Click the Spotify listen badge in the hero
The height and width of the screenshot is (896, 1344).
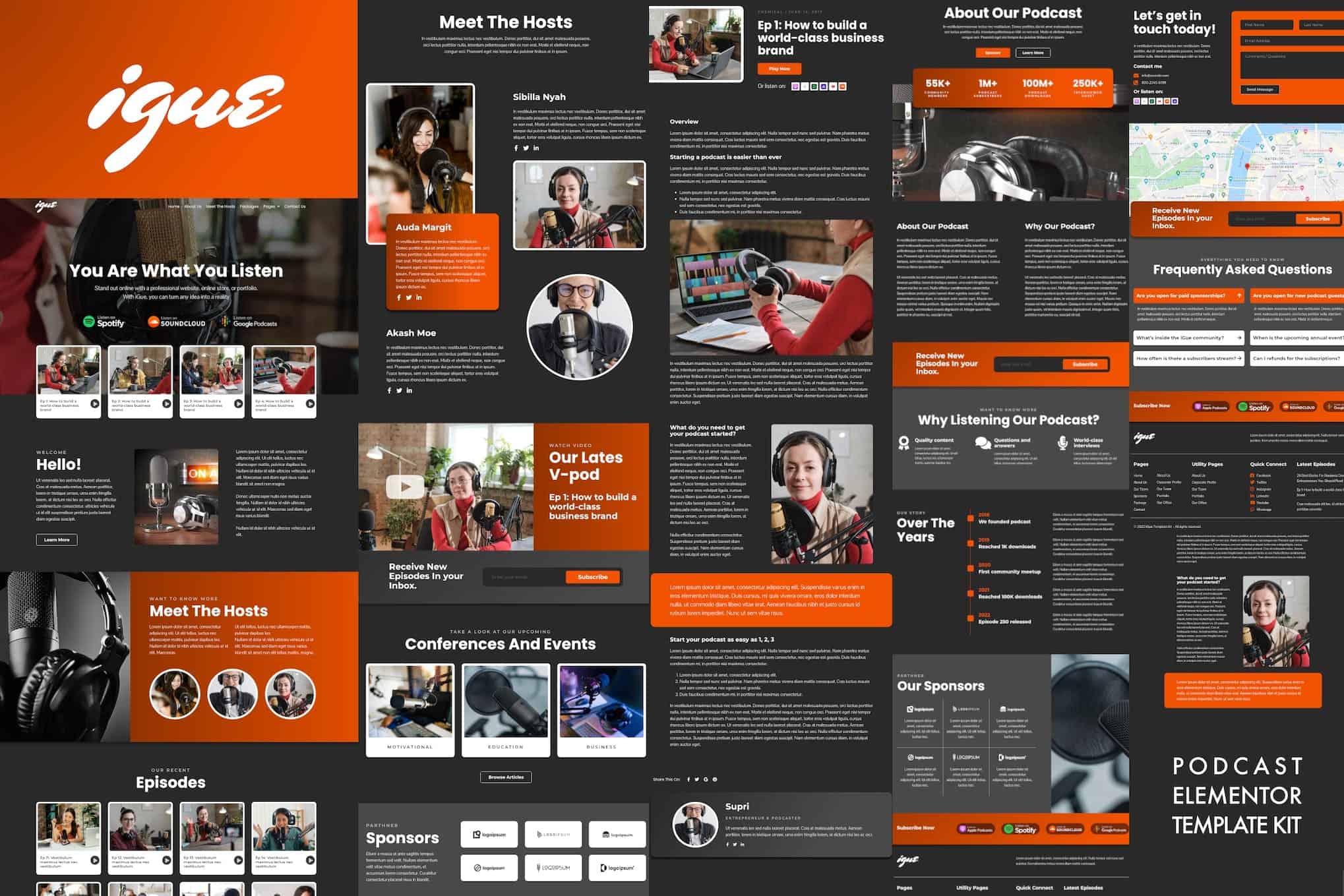(106, 322)
